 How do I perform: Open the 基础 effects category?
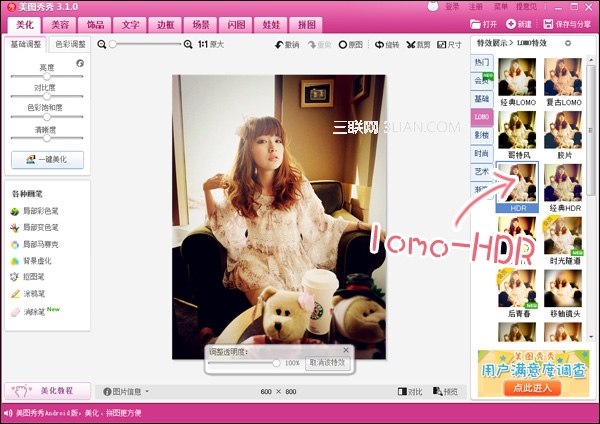coord(482,99)
